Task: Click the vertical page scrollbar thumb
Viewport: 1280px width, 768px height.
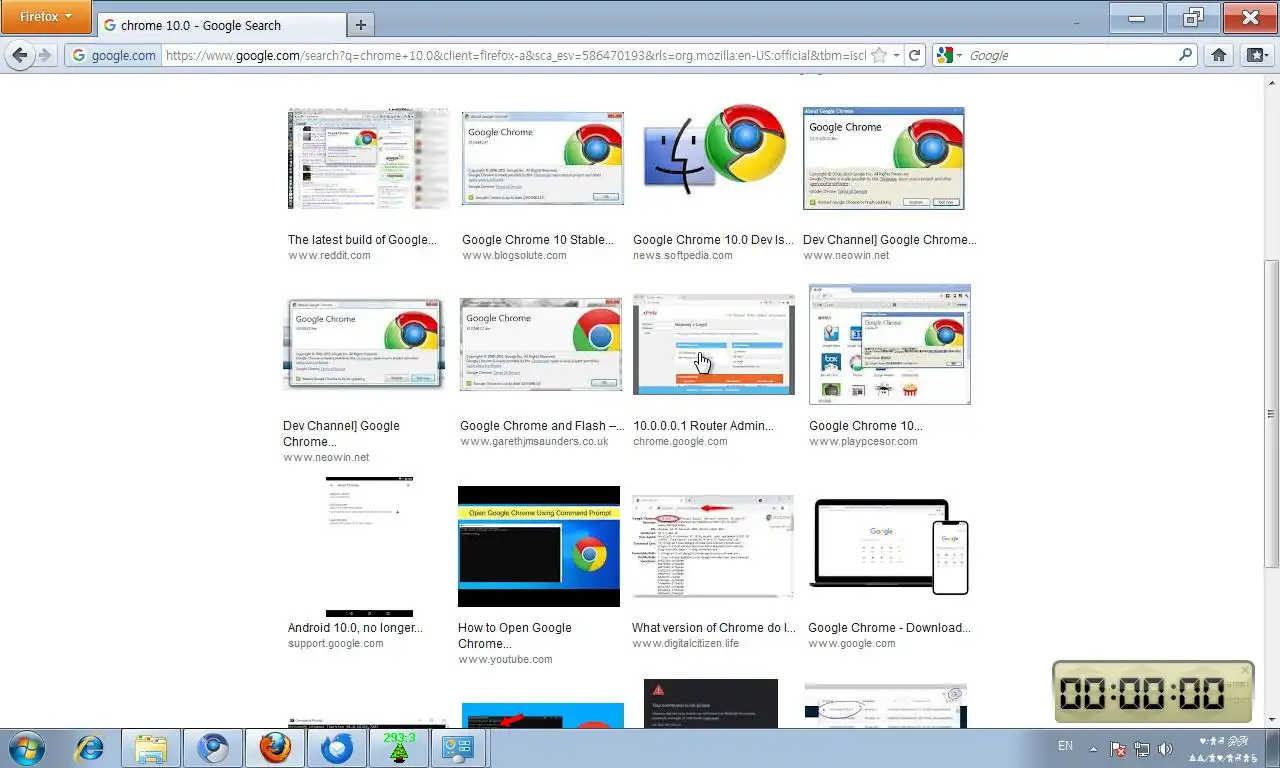Action: pos(1271,412)
